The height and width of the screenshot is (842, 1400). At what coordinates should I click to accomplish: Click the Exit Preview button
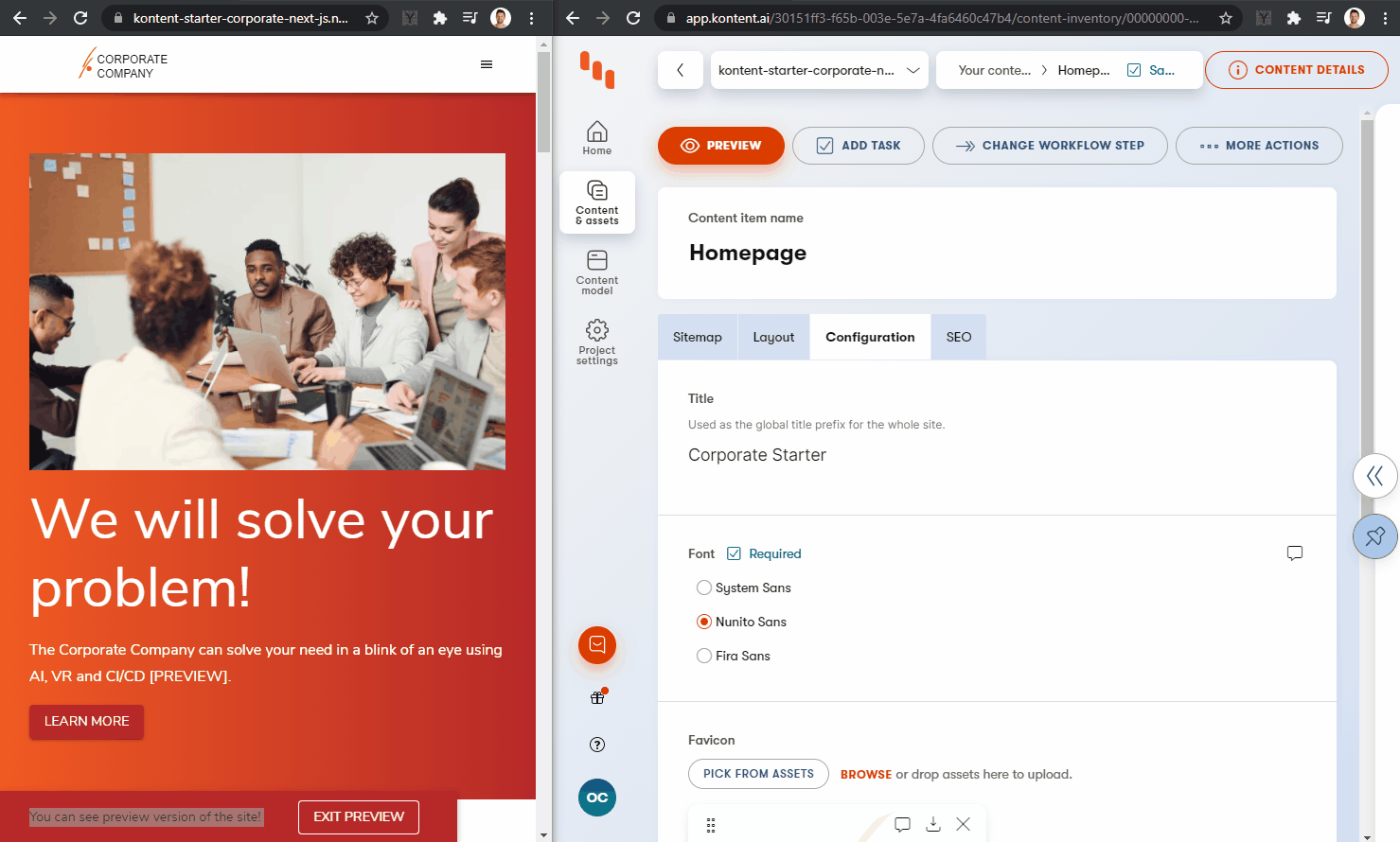click(359, 816)
